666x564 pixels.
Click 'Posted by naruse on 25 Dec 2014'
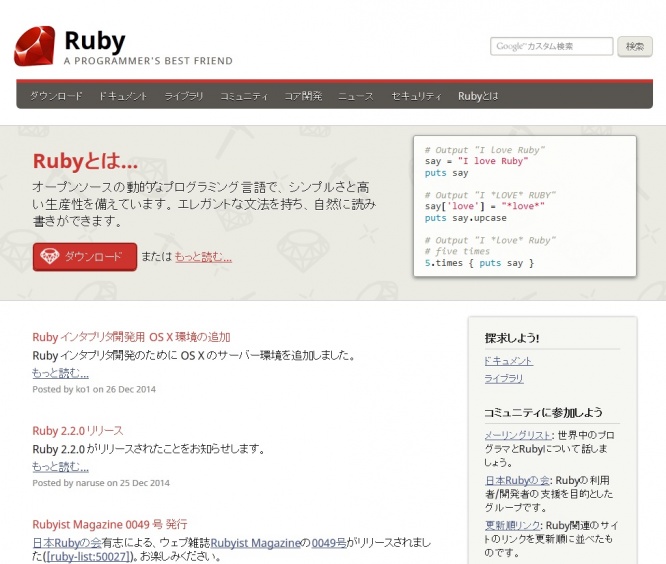[101, 483]
